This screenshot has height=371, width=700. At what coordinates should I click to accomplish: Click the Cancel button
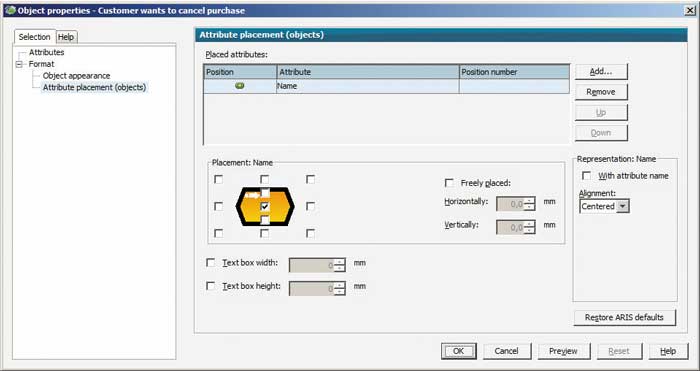pos(507,351)
